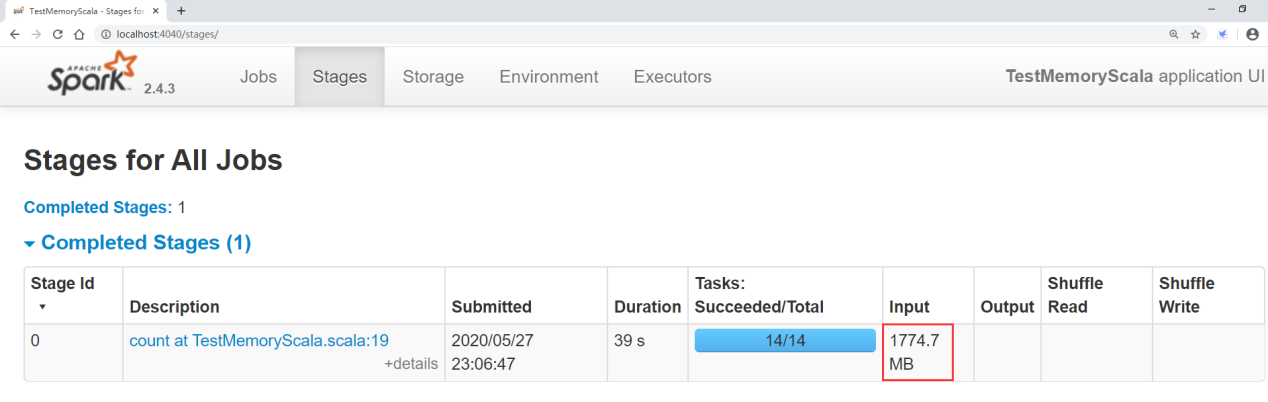Restore the browser window size

tap(1243, 9)
